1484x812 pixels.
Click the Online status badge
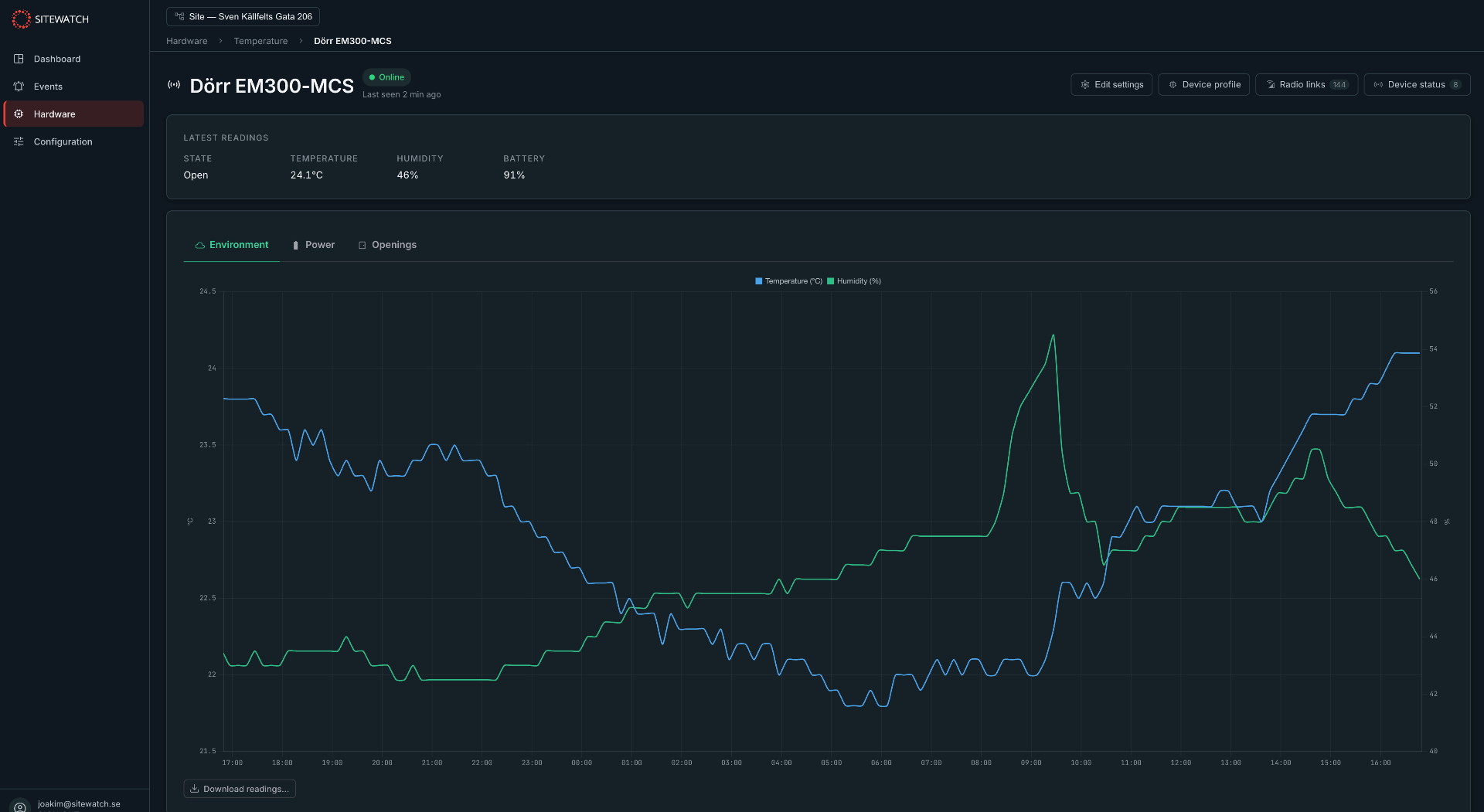pyautogui.click(x=386, y=77)
